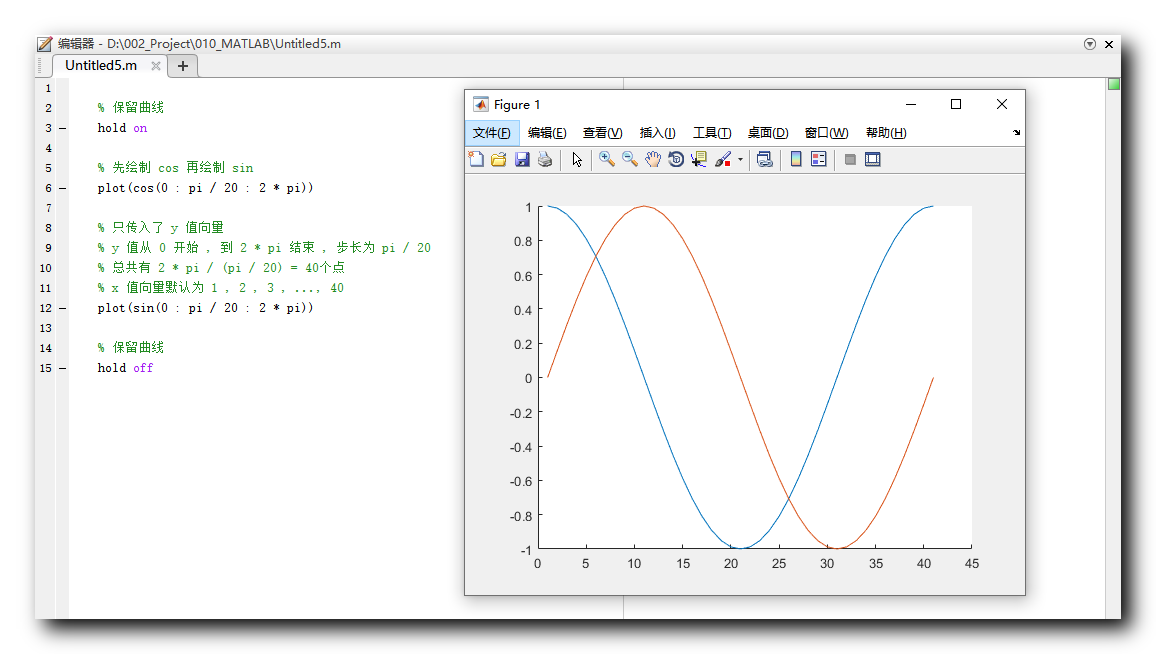This screenshot has width=1156, height=654.
Task: Save figure using floppy disk icon
Action: pos(522,159)
